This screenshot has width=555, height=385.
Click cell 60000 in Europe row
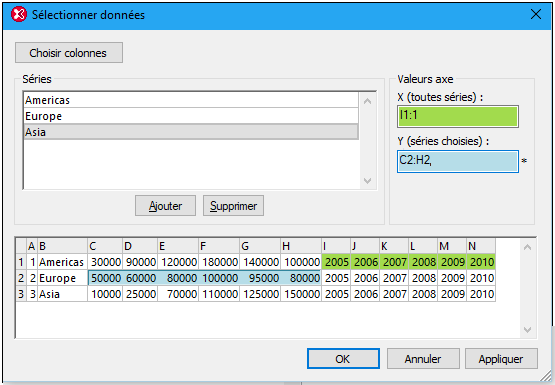[140, 278]
